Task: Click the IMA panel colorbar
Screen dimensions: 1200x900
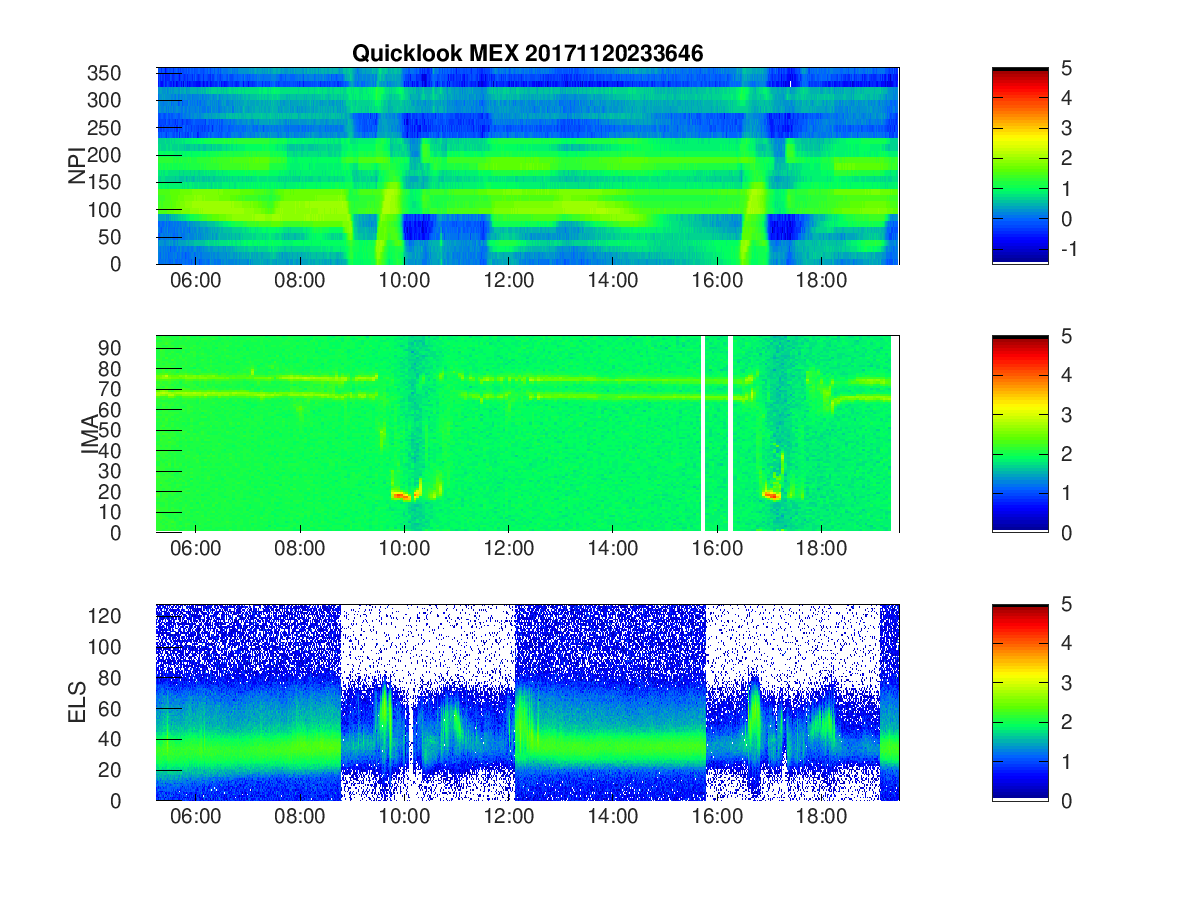Action: click(1020, 434)
